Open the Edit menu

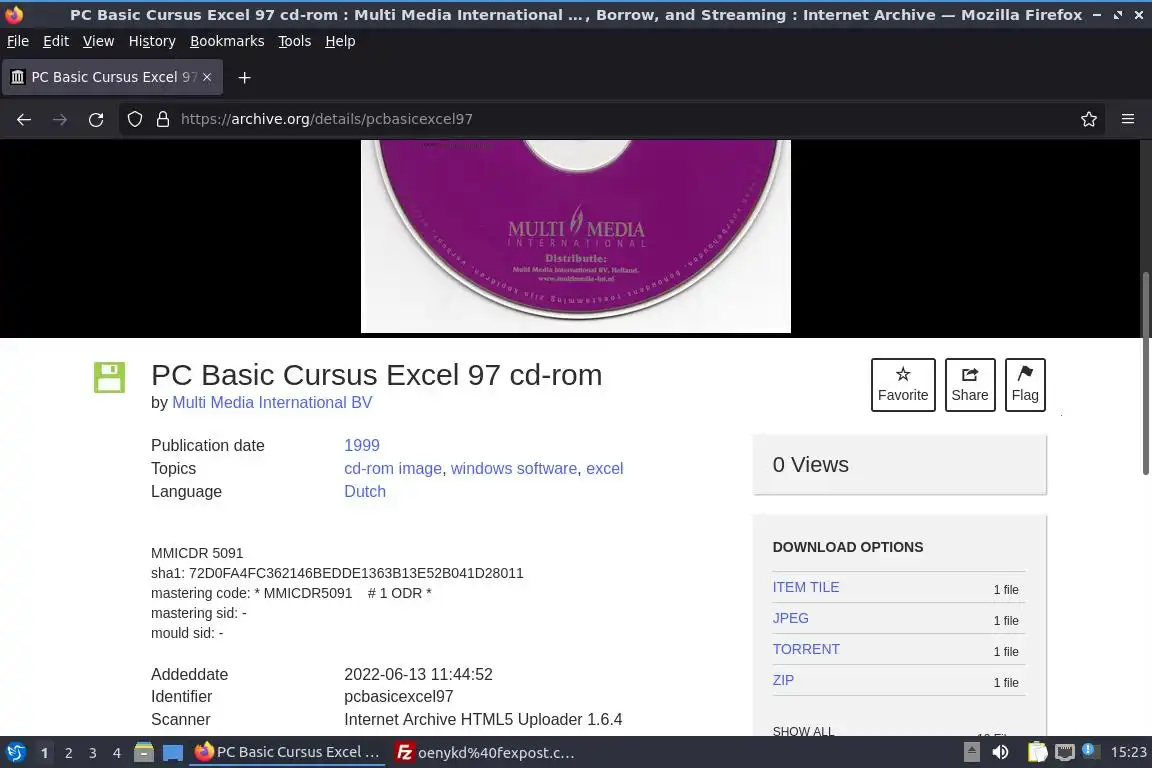tap(56, 41)
